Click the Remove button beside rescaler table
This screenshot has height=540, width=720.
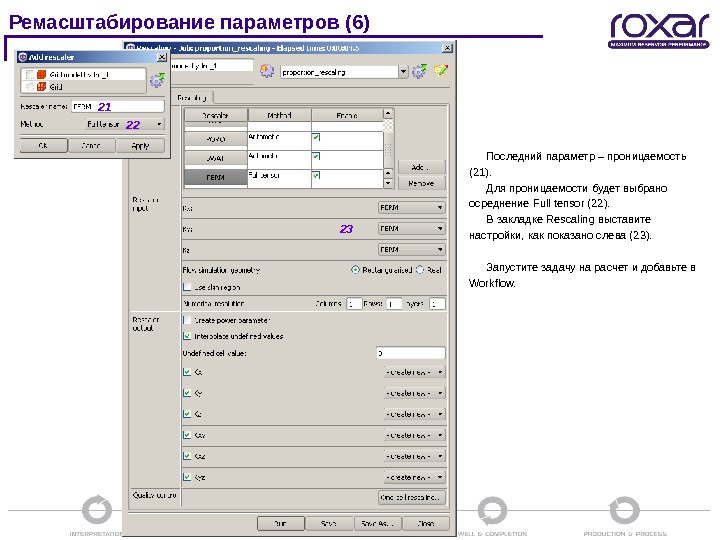coord(421,183)
